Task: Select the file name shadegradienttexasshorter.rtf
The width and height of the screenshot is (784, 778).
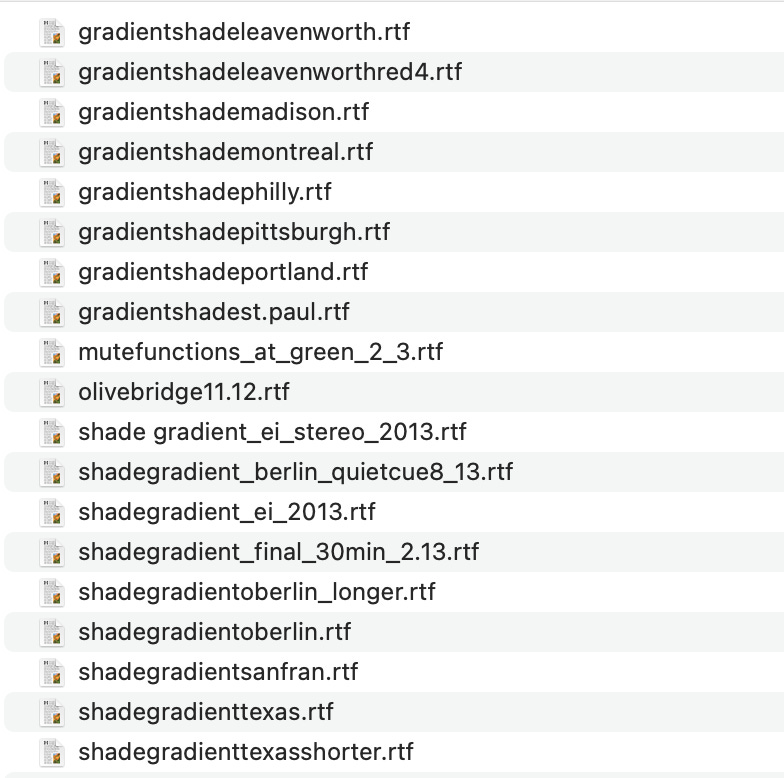Action: click(x=246, y=752)
